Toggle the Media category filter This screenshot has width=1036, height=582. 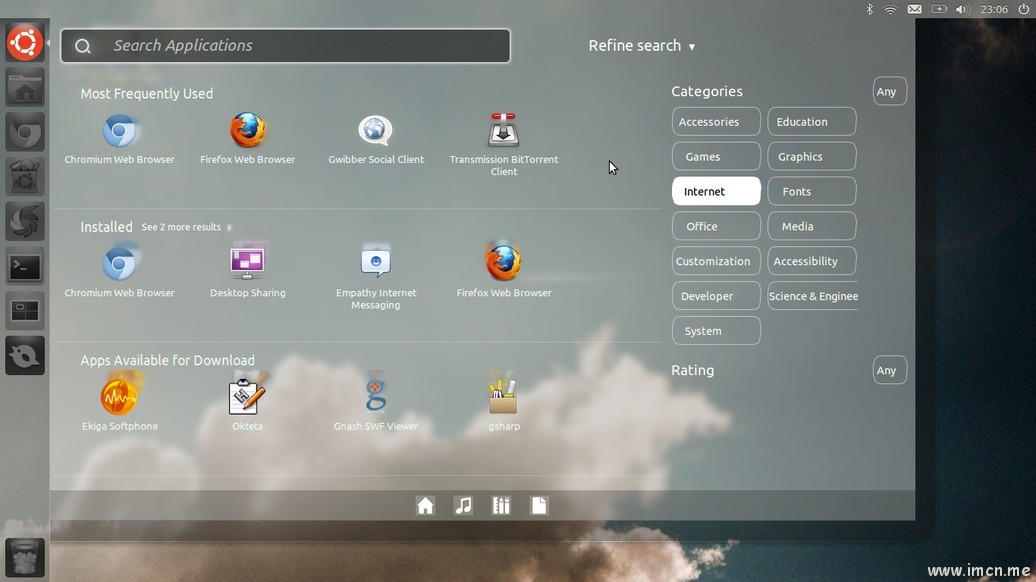(x=812, y=227)
